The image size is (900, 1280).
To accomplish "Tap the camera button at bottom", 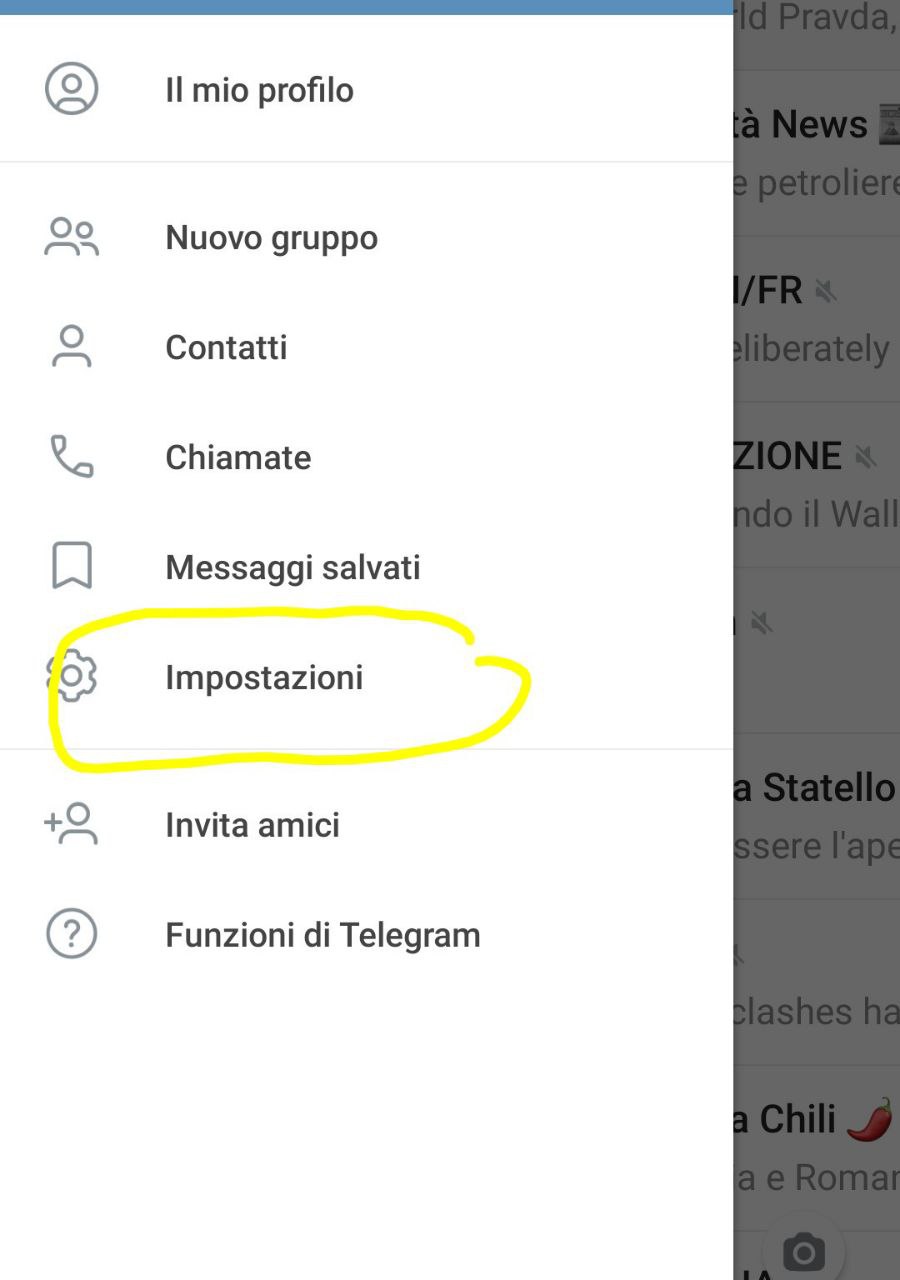I will click(x=803, y=1251).
